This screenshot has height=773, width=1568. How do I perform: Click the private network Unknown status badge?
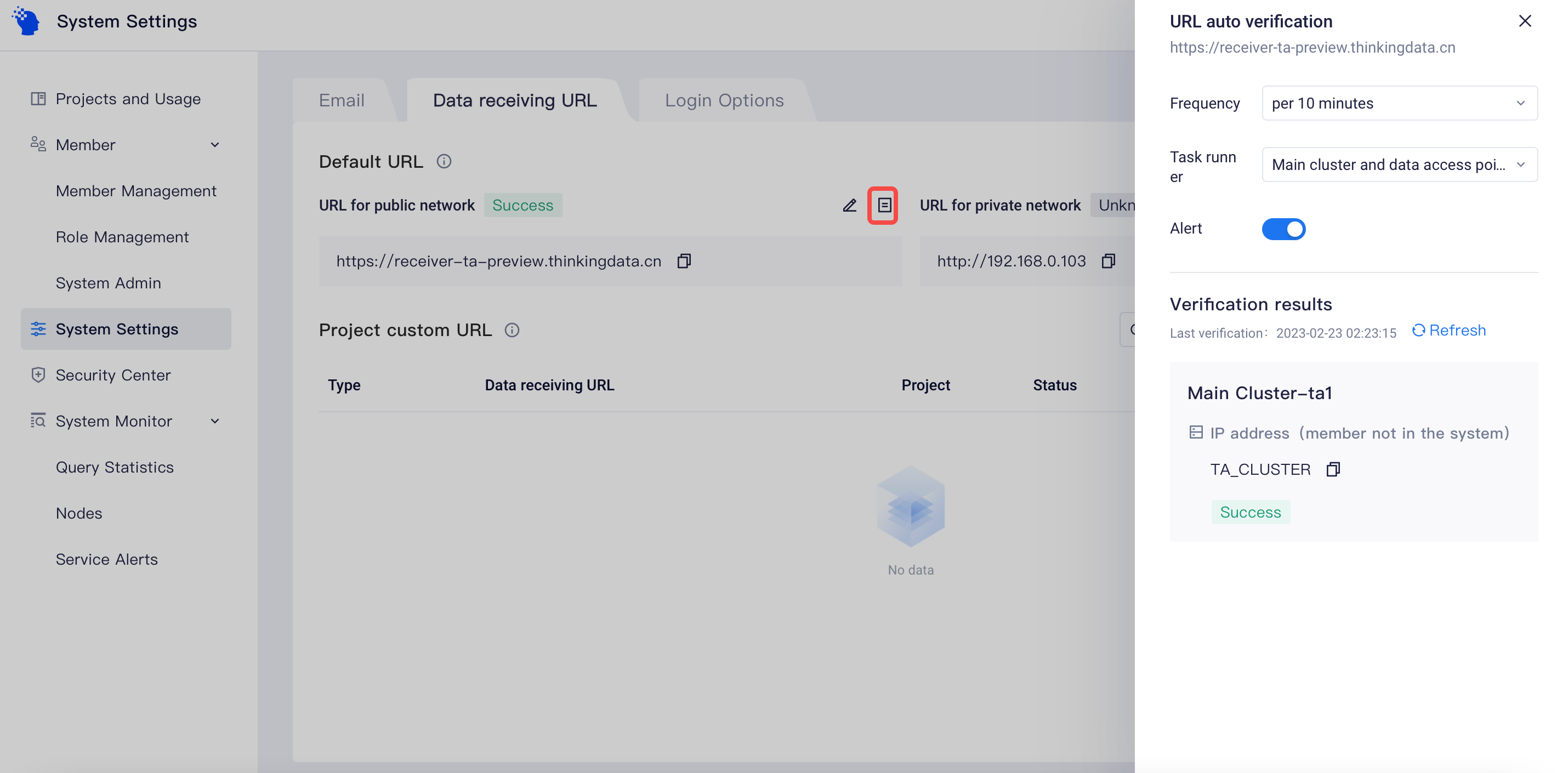click(x=1113, y=205)
